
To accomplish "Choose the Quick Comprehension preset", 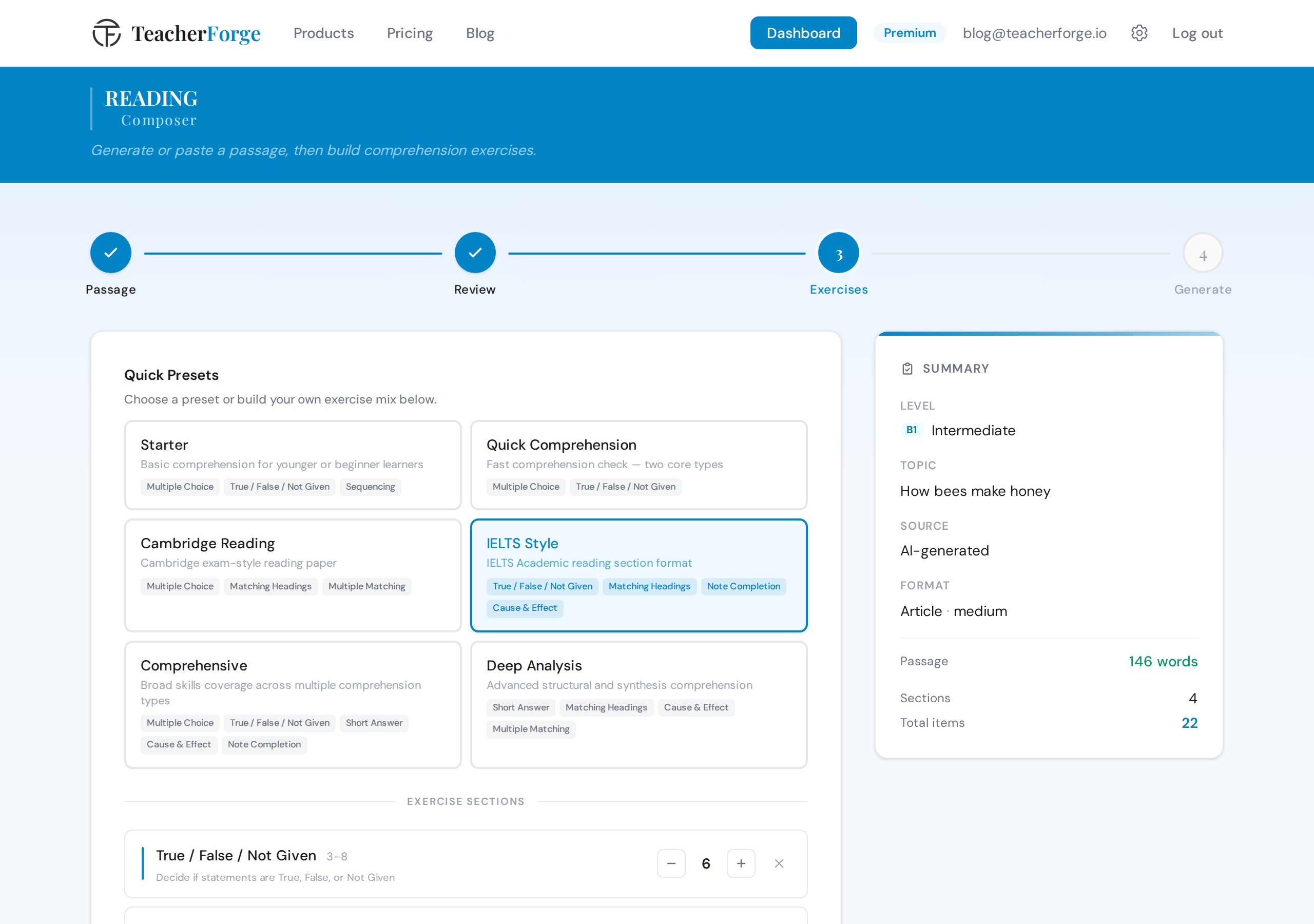I will tap(639, 465).
